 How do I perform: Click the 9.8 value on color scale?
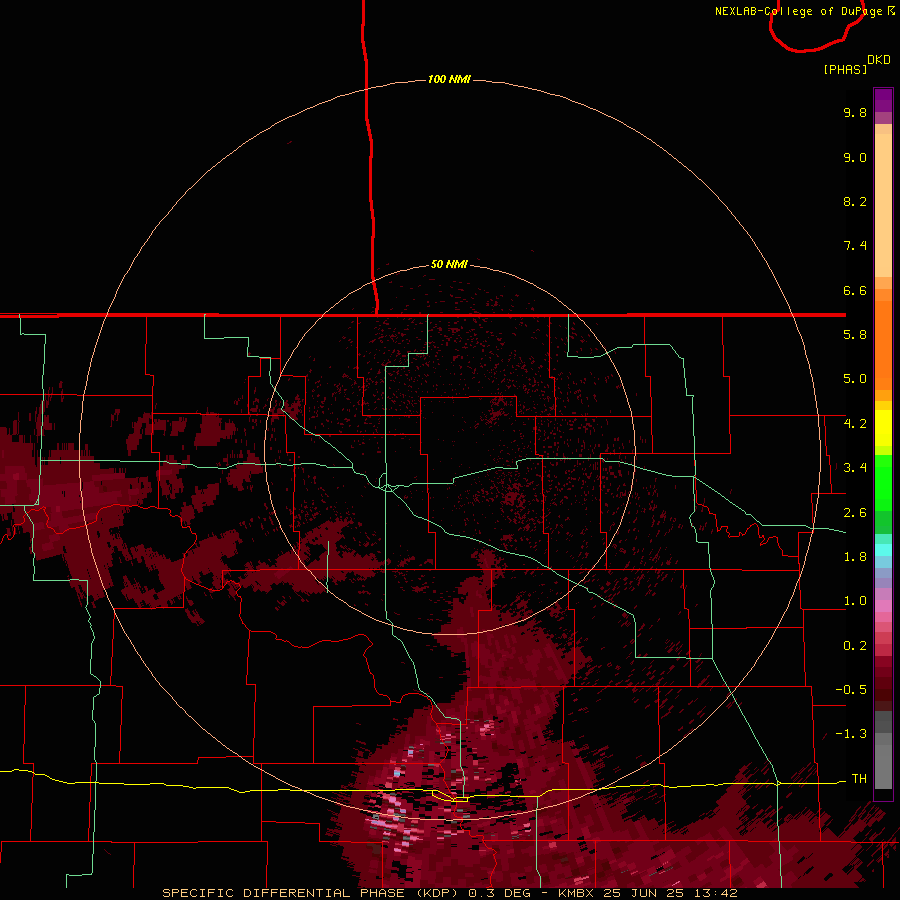click(x=855, y=112)
